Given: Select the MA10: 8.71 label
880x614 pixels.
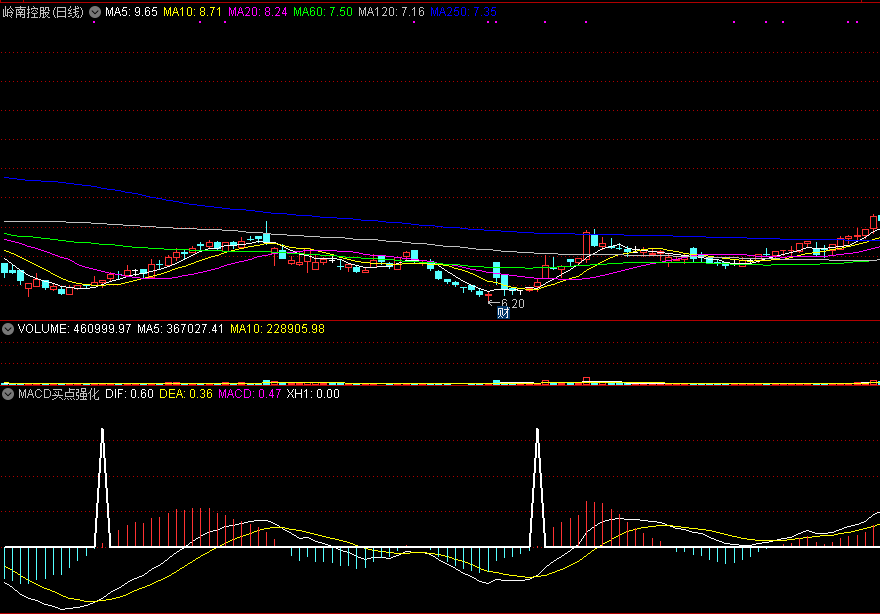Looking at the screenshot, I should tap(192, 12).
